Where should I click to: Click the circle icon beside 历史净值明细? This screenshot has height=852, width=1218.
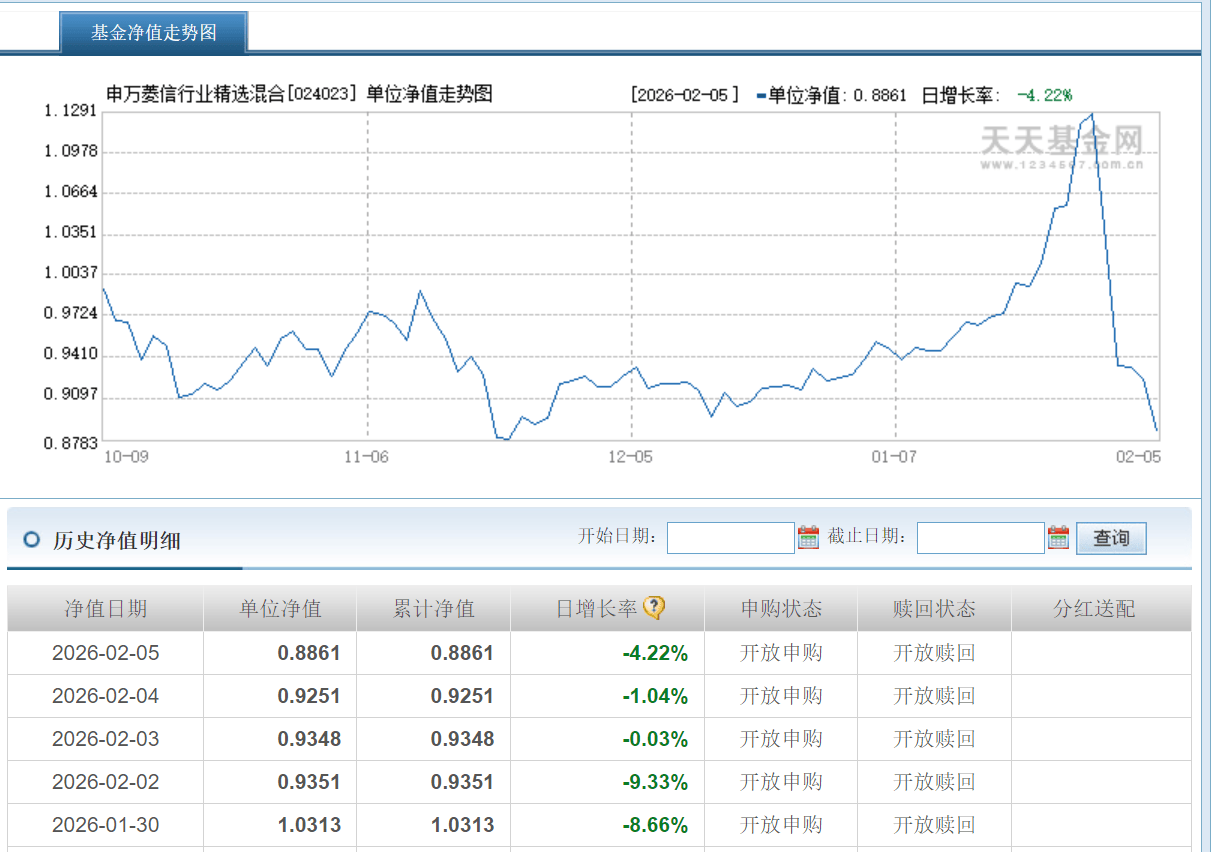(x=31, y=540)
